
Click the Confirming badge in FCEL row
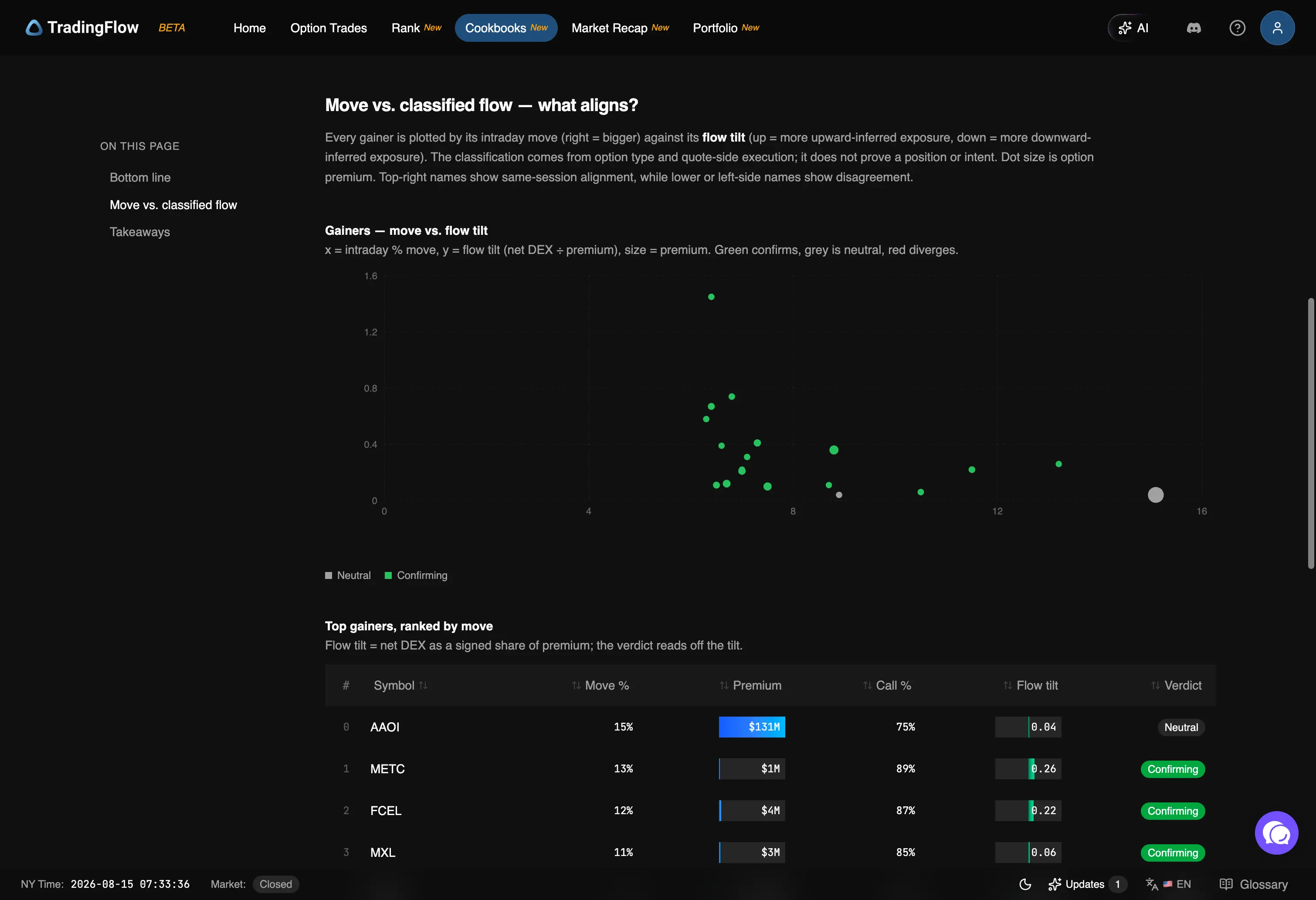[x=1172, y=811]
